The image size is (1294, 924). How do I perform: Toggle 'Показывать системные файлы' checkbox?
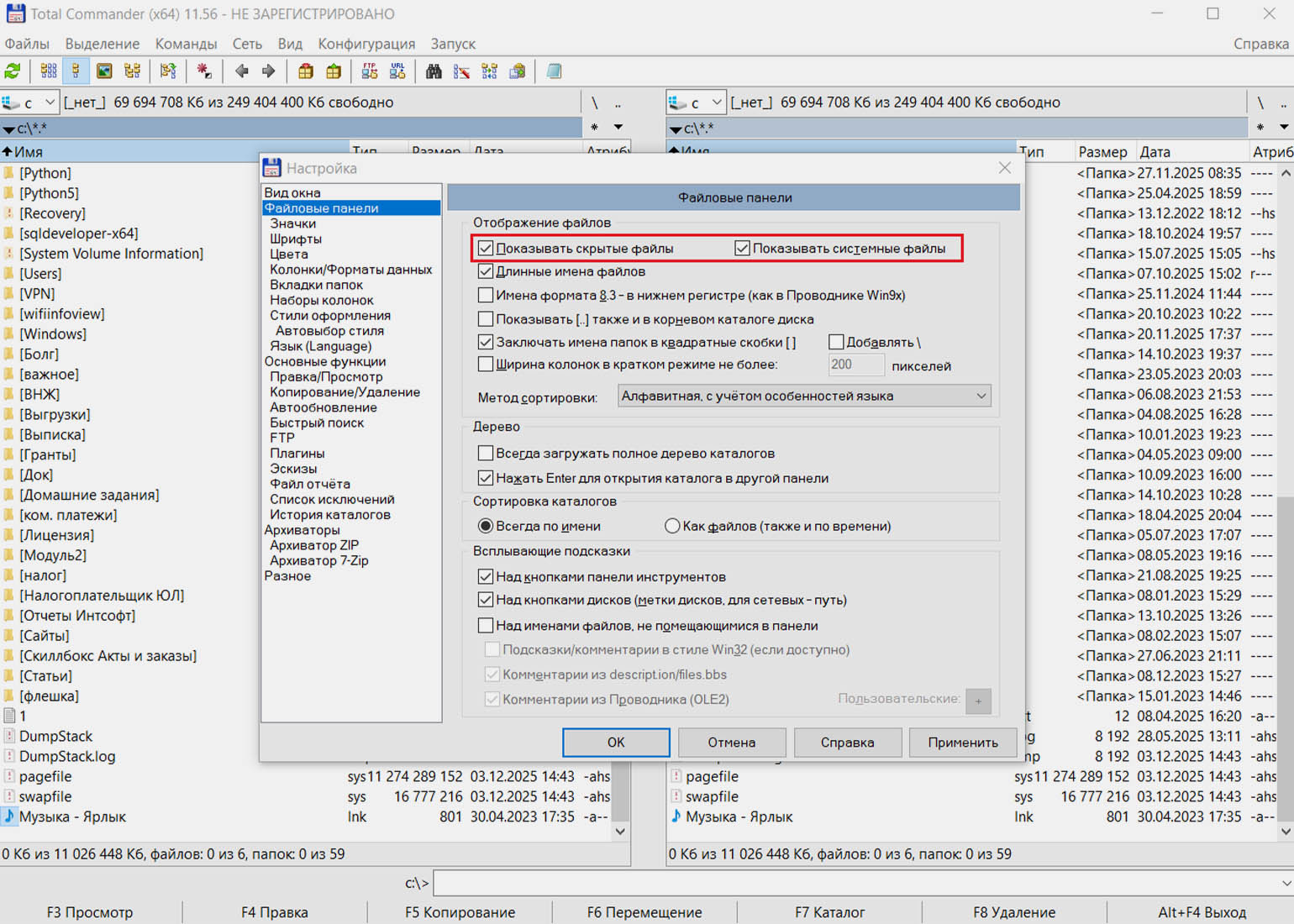pos(742,249)
